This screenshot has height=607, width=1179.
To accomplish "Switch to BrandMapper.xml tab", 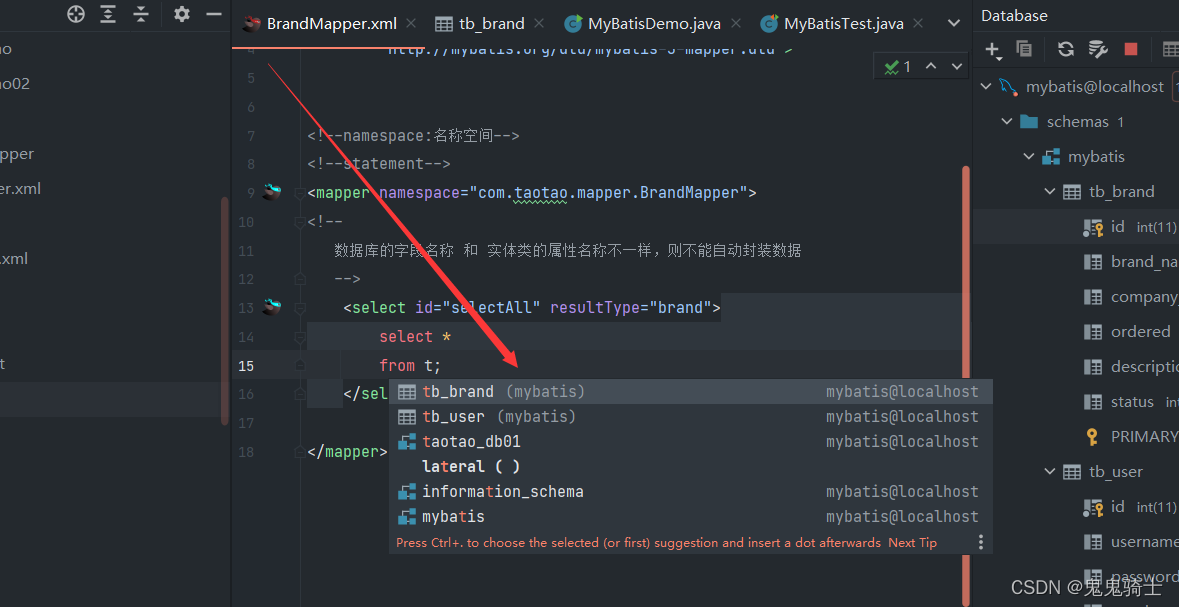I will point(331,23).
